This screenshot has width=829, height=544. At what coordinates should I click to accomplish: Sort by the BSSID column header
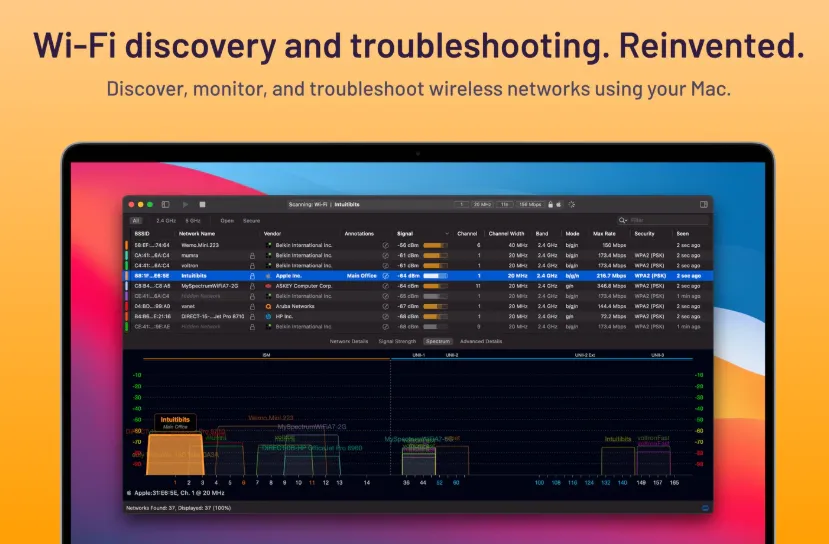142,234
